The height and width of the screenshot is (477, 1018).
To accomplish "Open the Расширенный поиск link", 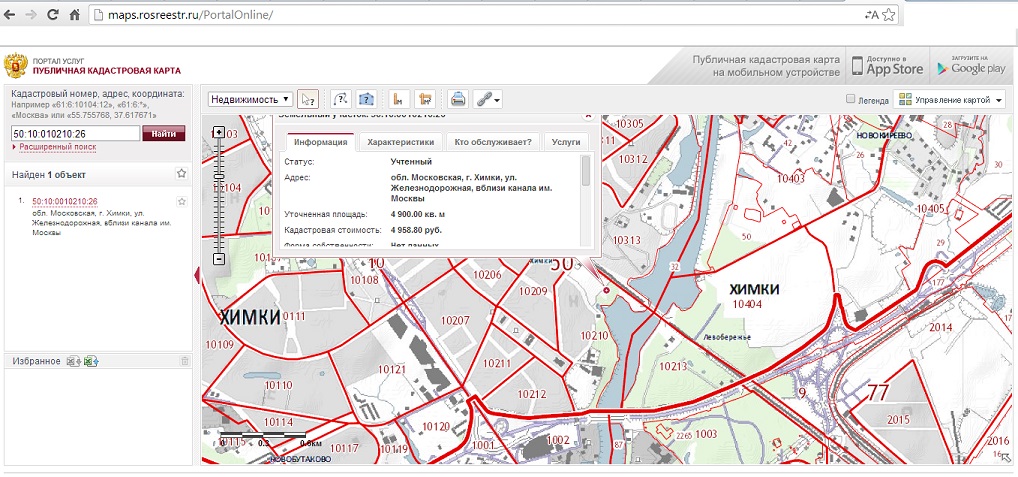I will pos(57,147).
